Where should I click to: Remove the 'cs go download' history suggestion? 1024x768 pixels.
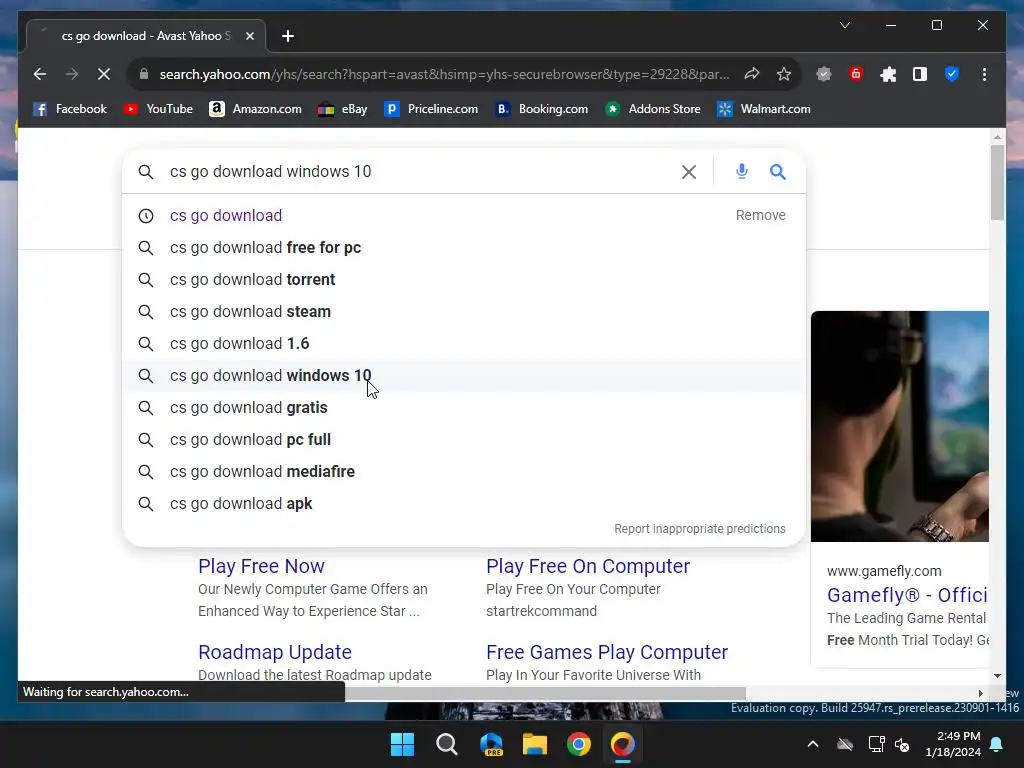point(760,216)
